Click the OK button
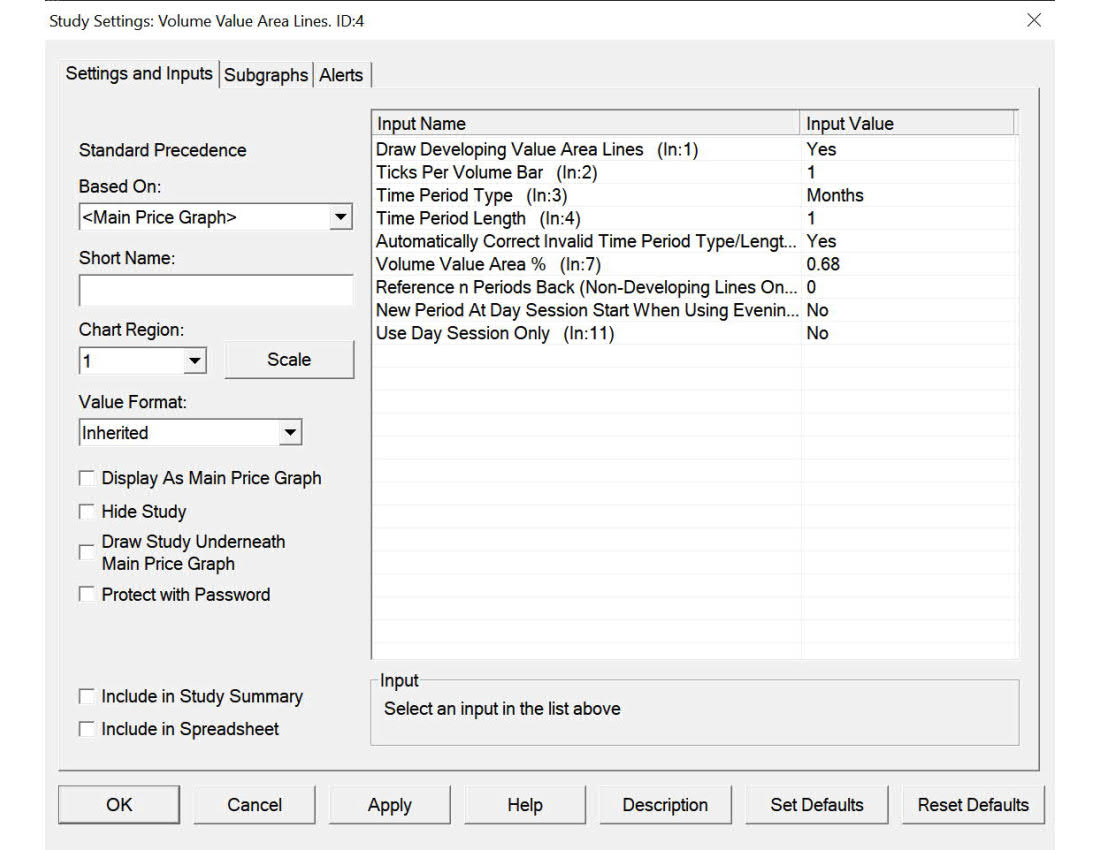Image resolution: width=1100 pixels, height=850 pixels. point(119,805)
